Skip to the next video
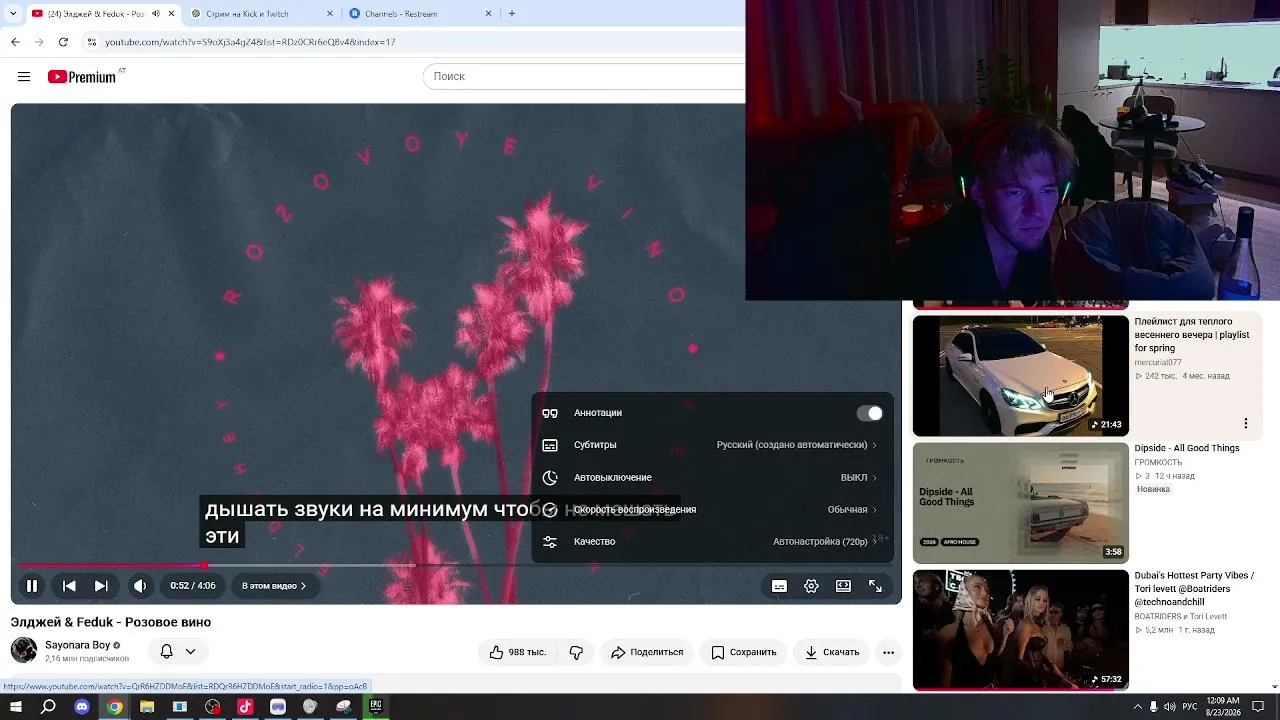Image resolution: width=1280 pixels, height=720 pixels. [x=101, y=586]
